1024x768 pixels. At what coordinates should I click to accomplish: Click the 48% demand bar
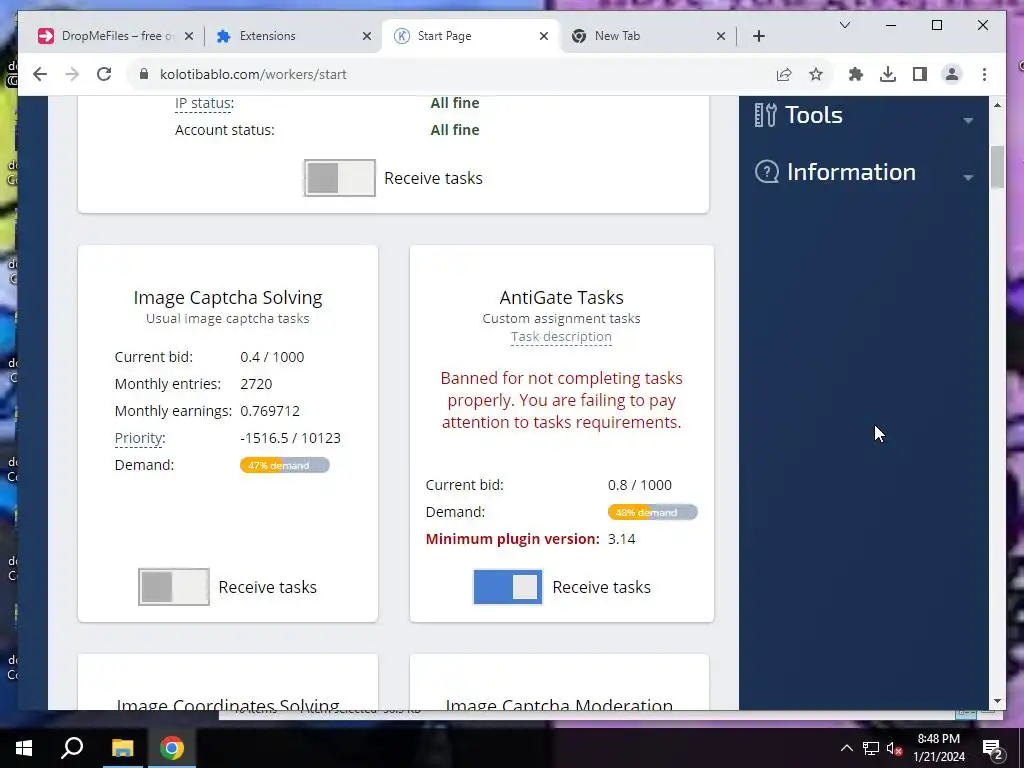pos(652,512)
